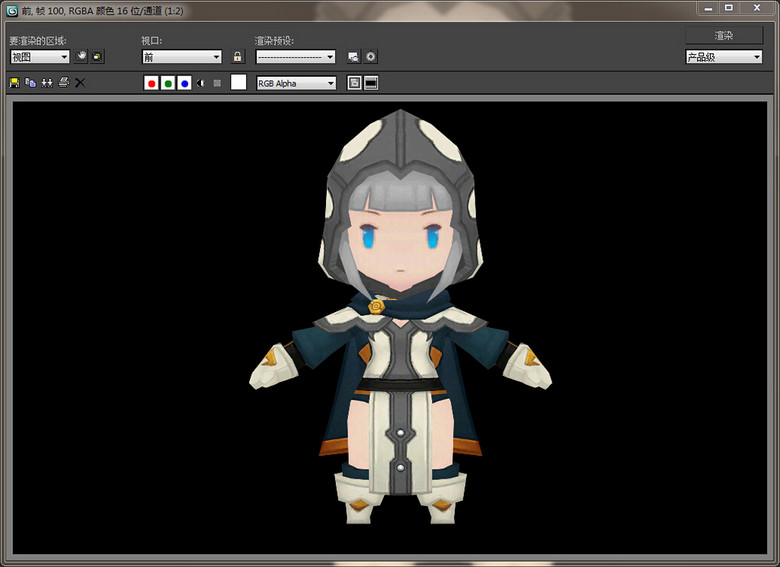Click the Print Image icon

[64, 82]
